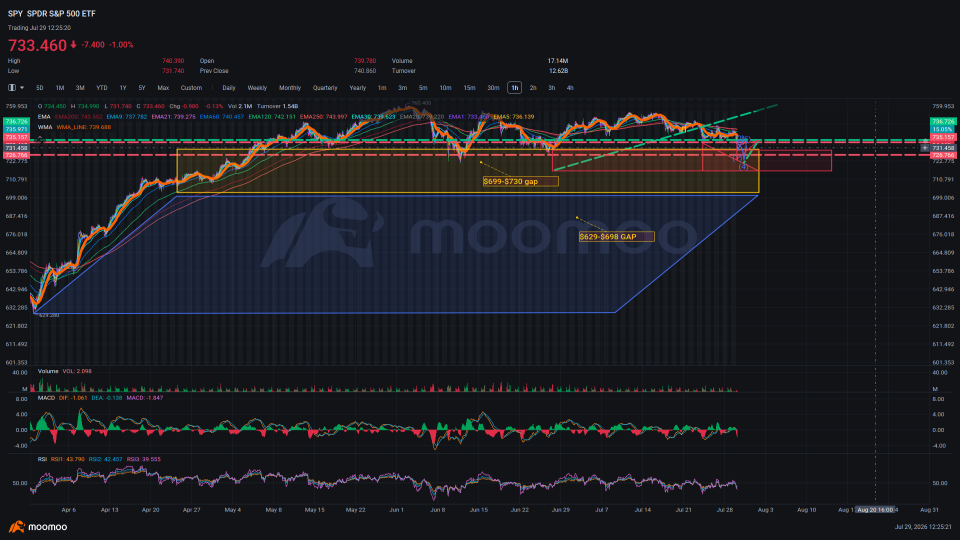
Task: Select the 5D range
Action: click(39, 88)
